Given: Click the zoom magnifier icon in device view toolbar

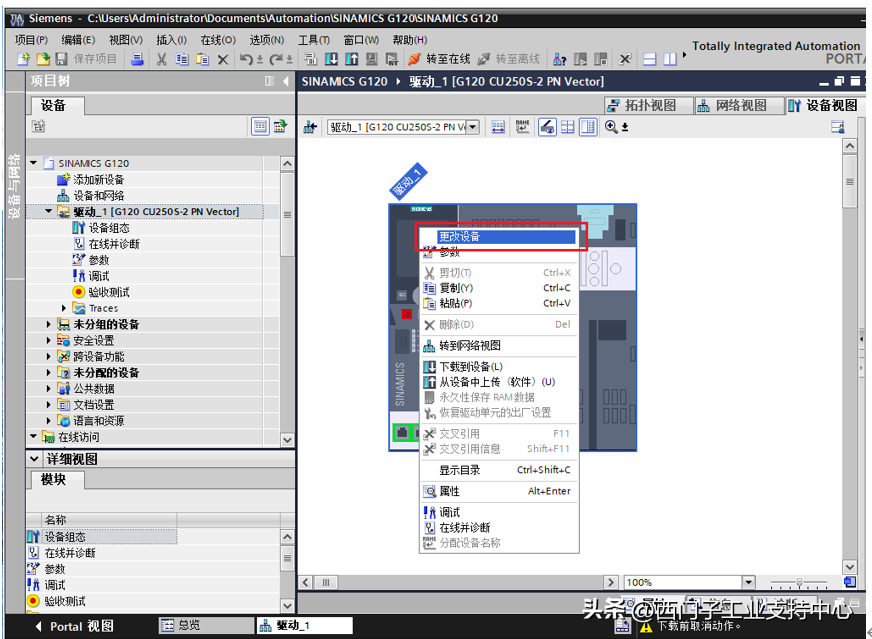Looking at the screenshot, I should [x=611, y=127].
